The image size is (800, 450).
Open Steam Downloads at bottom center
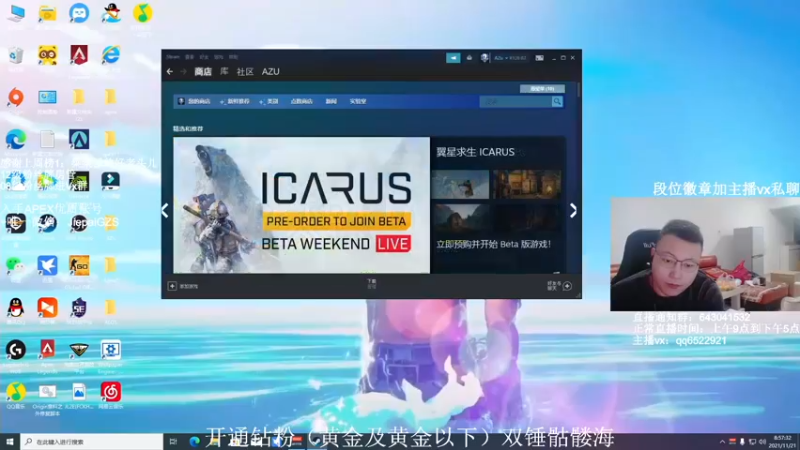point(371,284)
